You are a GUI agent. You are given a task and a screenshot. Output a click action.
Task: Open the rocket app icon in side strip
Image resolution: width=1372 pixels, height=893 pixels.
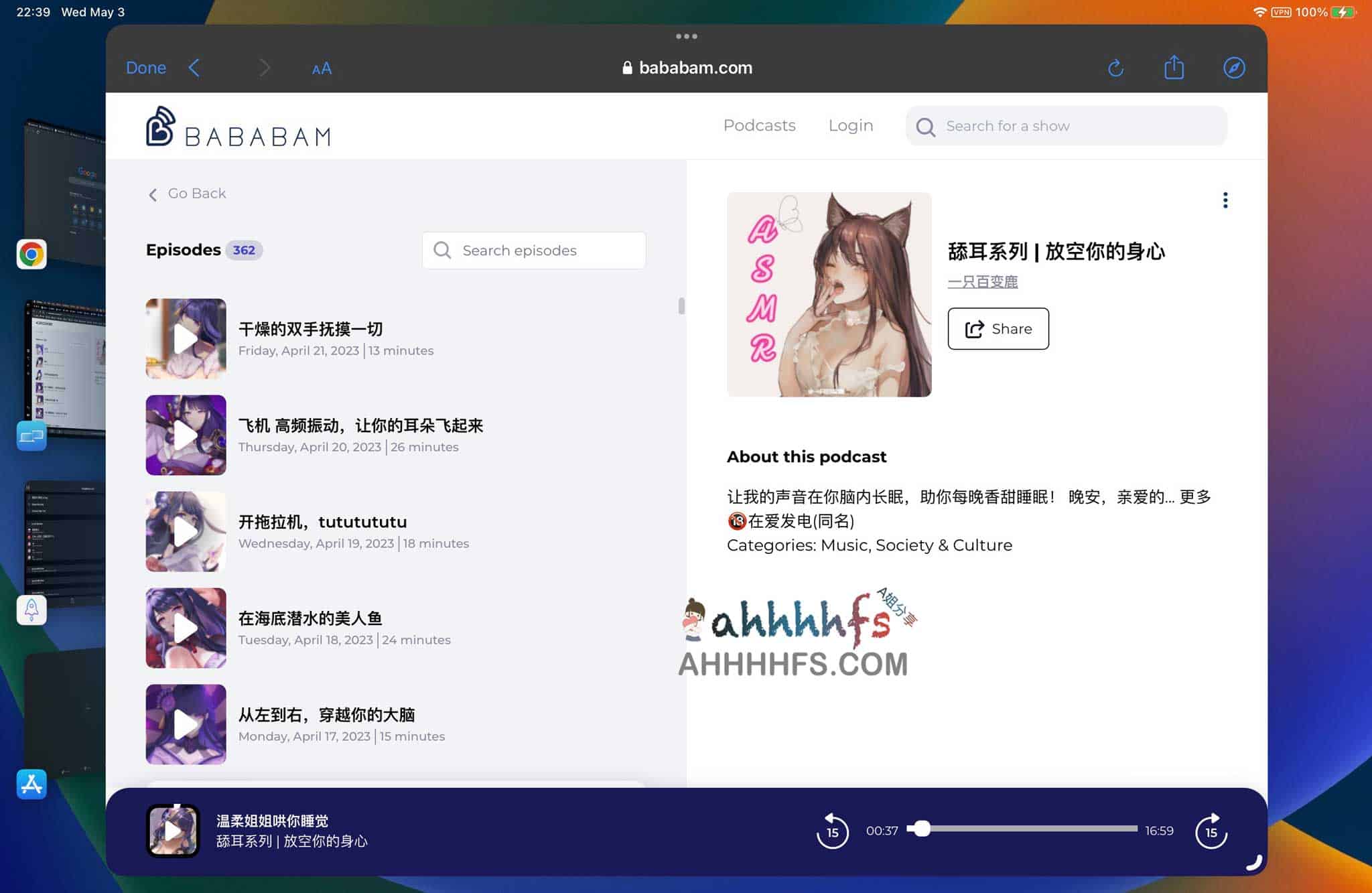[x=31, y=610]
